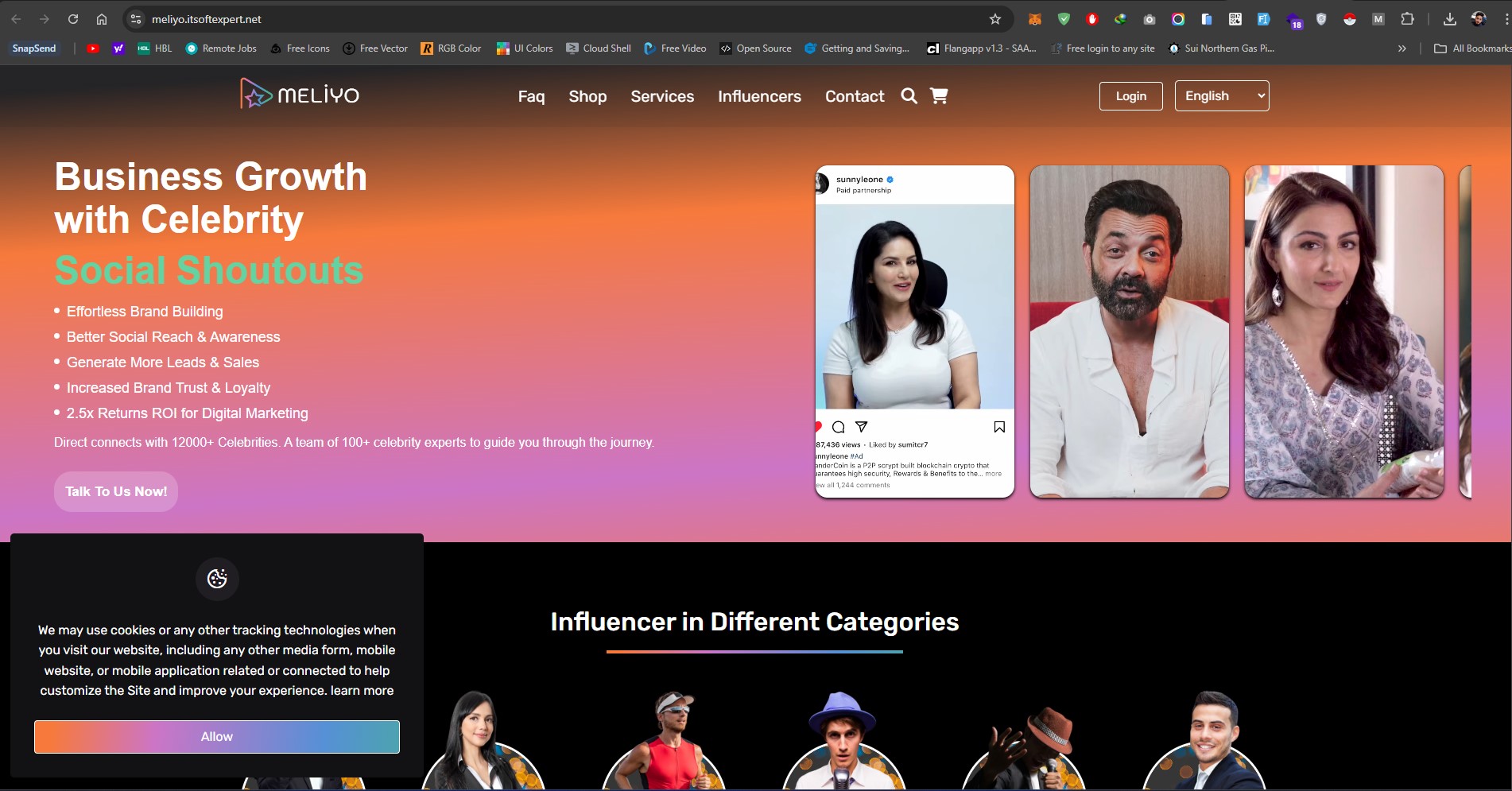This screenshot has width=1512, height=791.
Task: Open the Services menu item
Action: (x=662, y=96)
